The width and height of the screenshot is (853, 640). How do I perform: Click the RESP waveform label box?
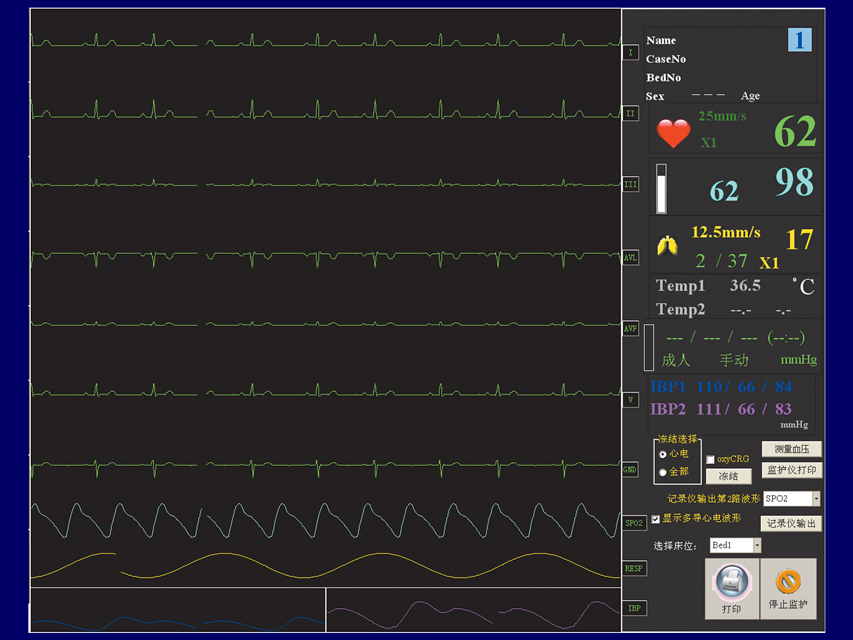point(634,568)
